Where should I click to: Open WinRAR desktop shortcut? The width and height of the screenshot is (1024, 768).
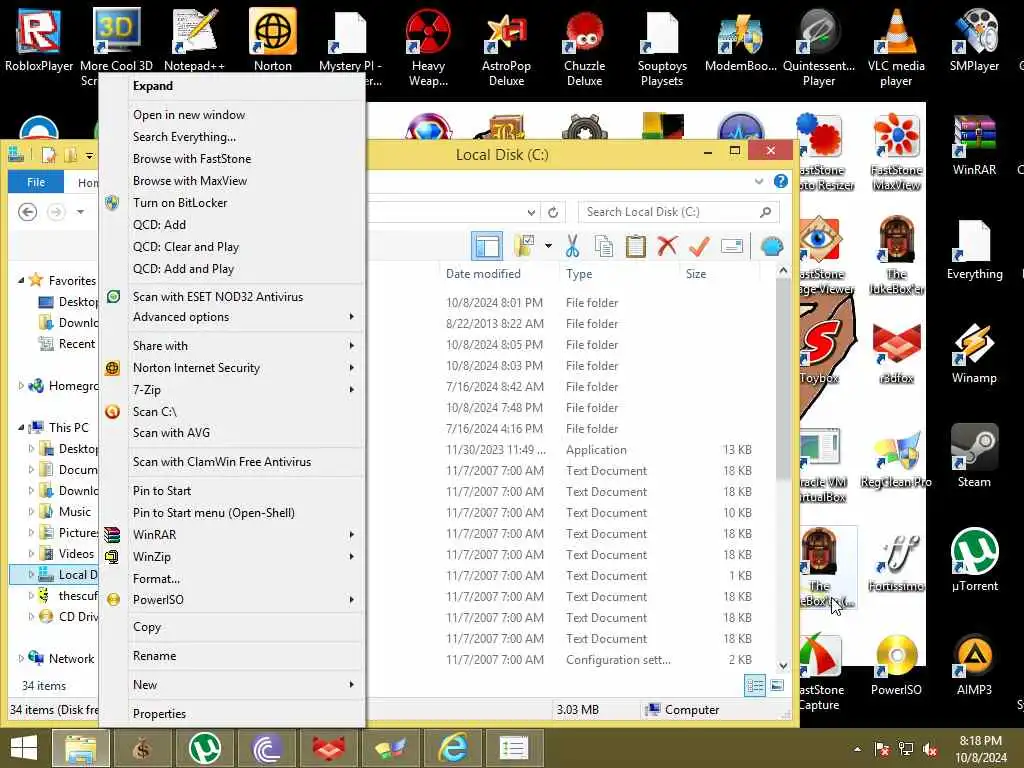[x=974, y=145]
